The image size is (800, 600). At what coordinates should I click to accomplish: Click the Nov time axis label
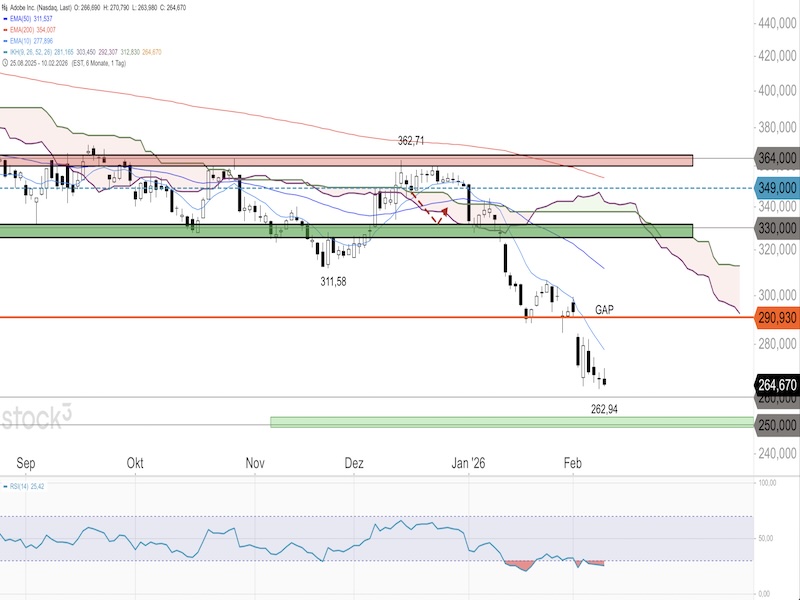[x=255, y=464]
